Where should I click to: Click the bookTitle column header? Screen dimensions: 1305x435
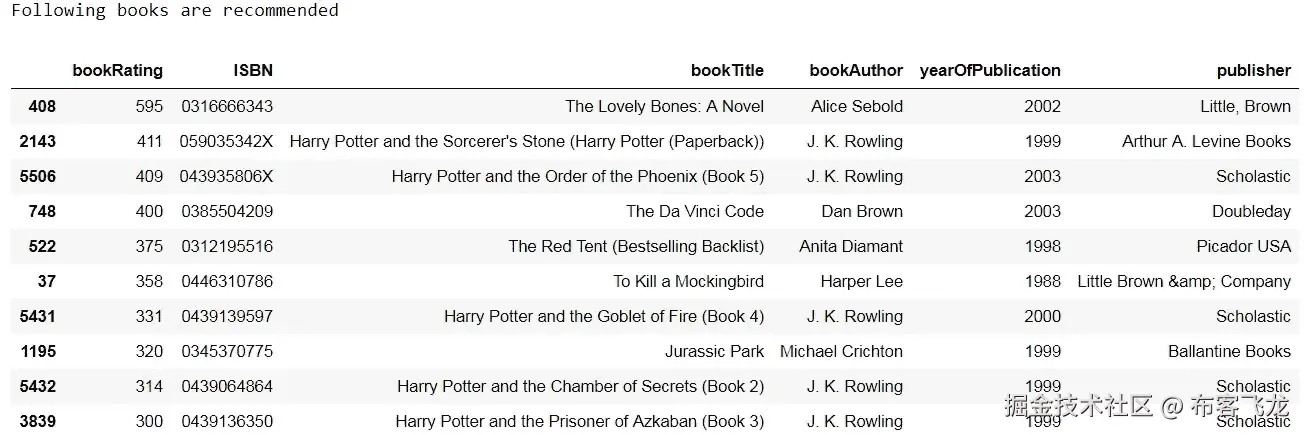(x=727, y=70)
